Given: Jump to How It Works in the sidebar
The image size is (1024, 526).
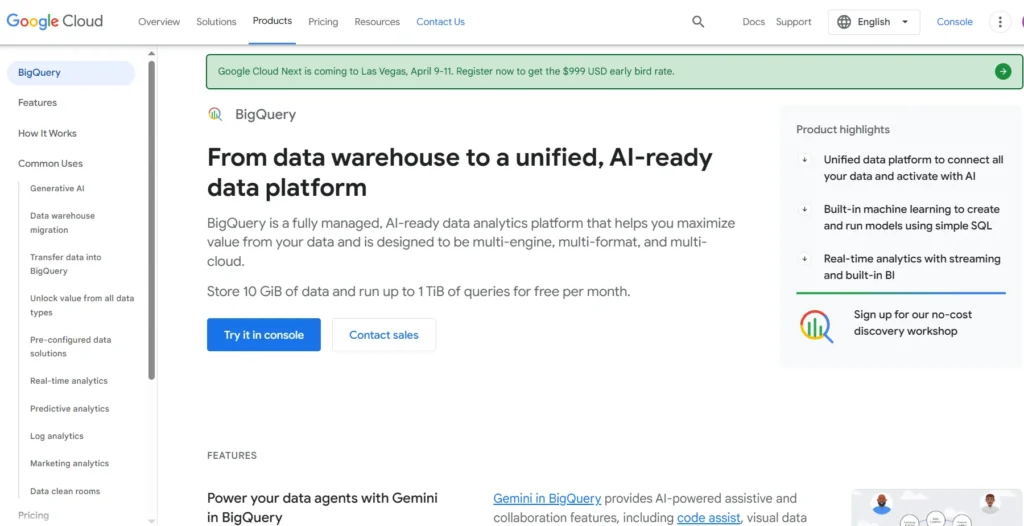Looking at the screenshot, I should pos(47,133).
